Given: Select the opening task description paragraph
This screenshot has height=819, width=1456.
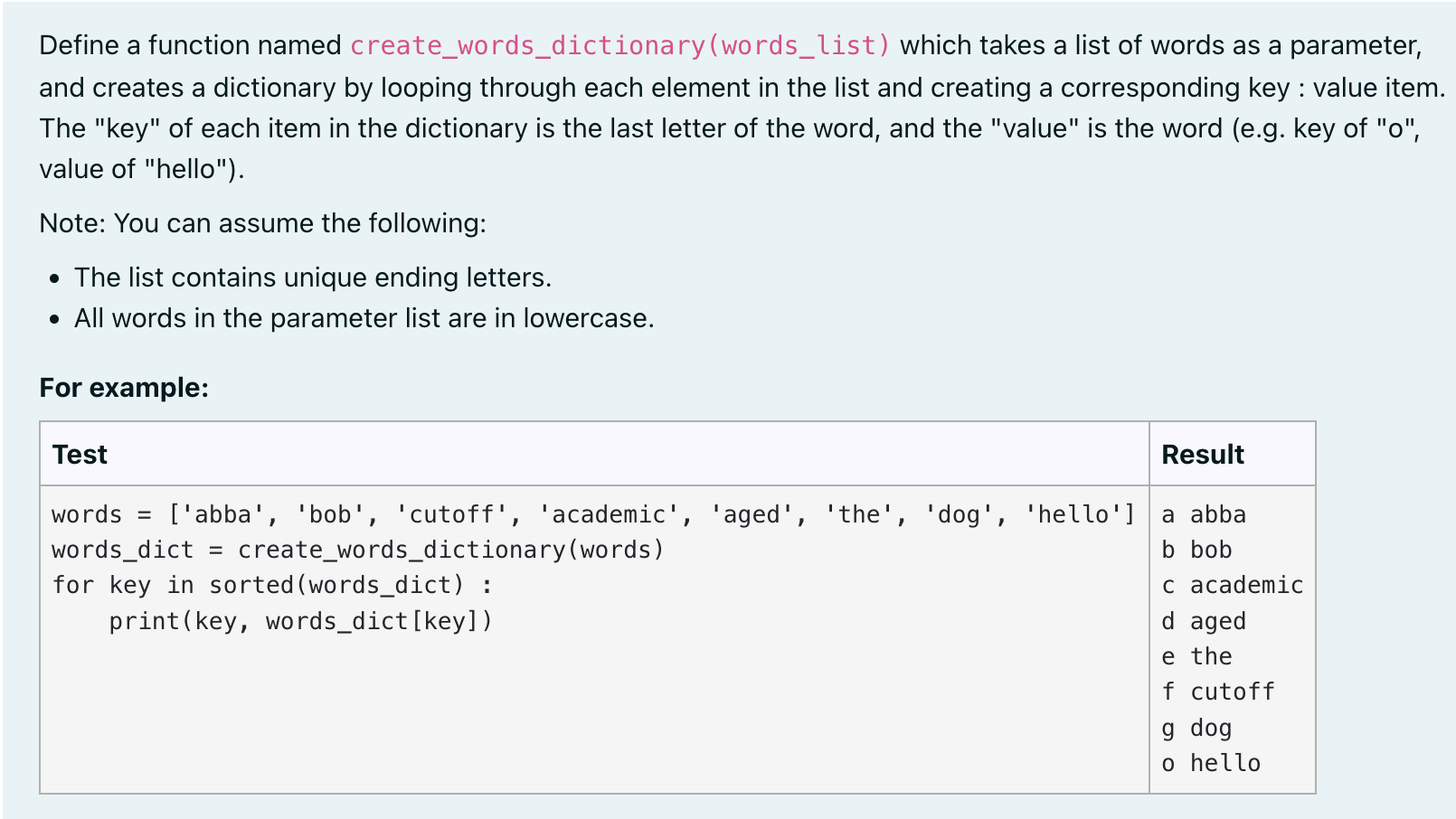Looking at the screenshot, I should (x=633, y=107).
